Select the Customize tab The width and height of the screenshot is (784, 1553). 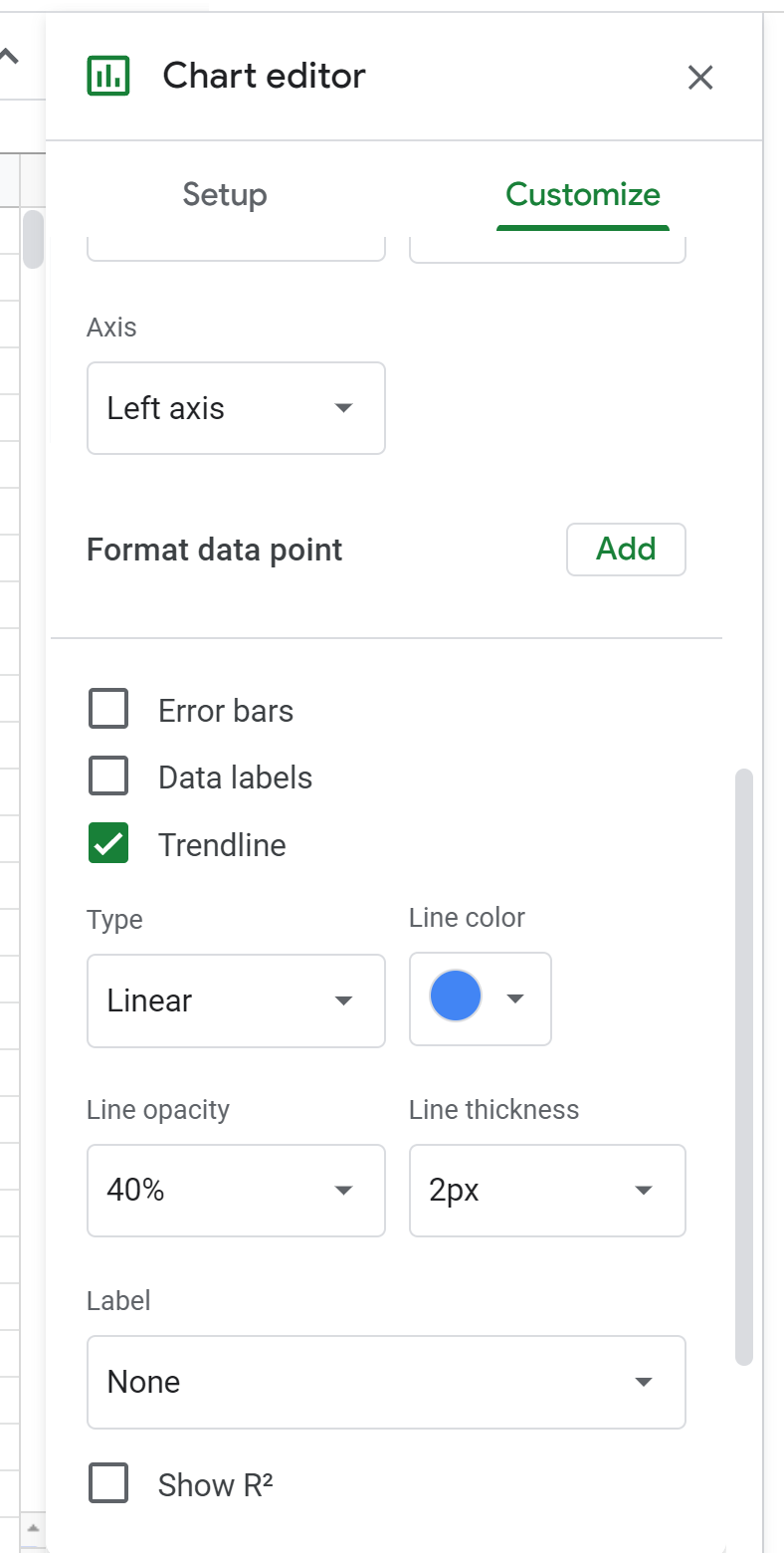[582, 194]
